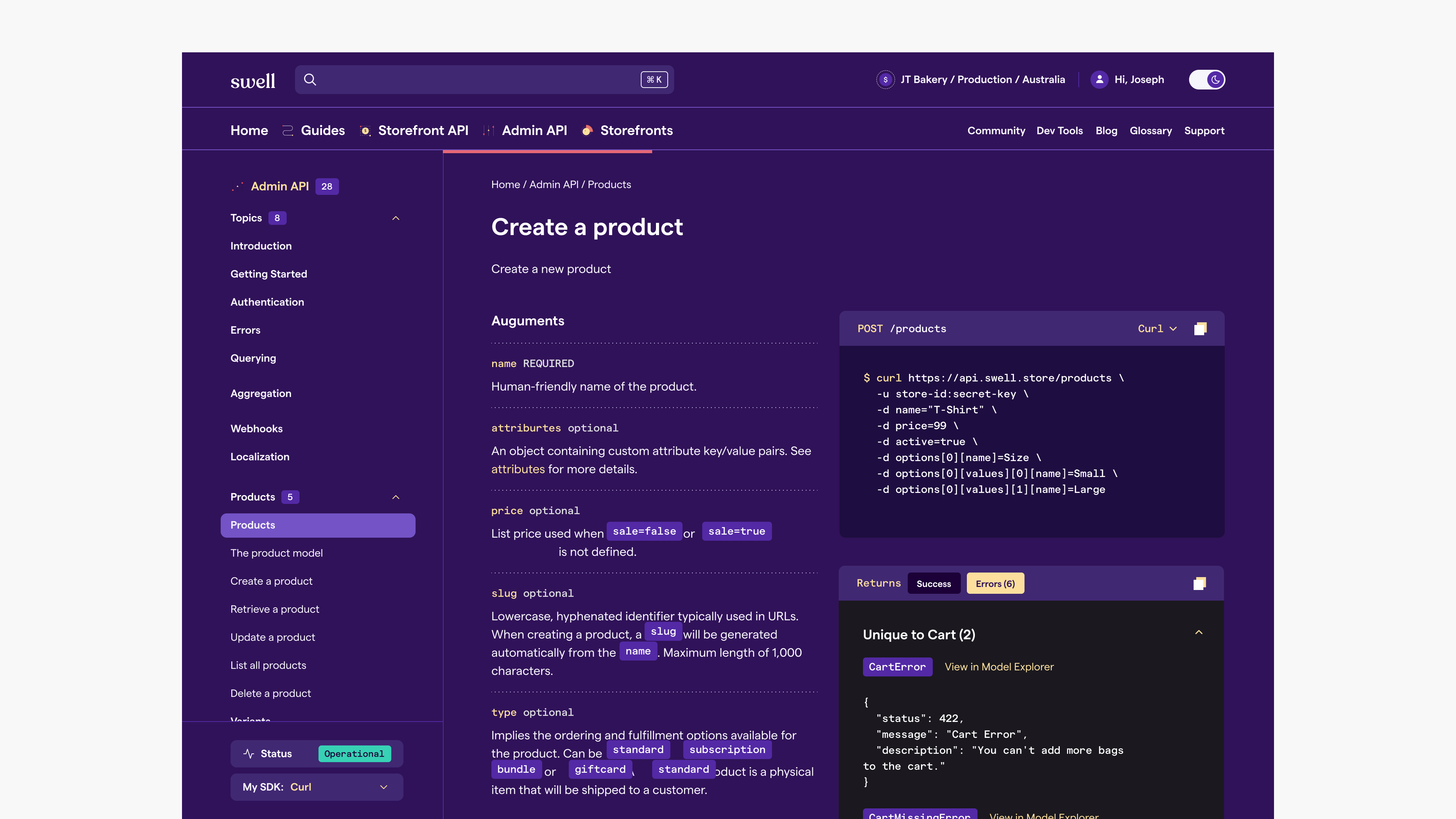Open the Localization topic
This screenshot has width=1456, height=819.
coord(259,457)
